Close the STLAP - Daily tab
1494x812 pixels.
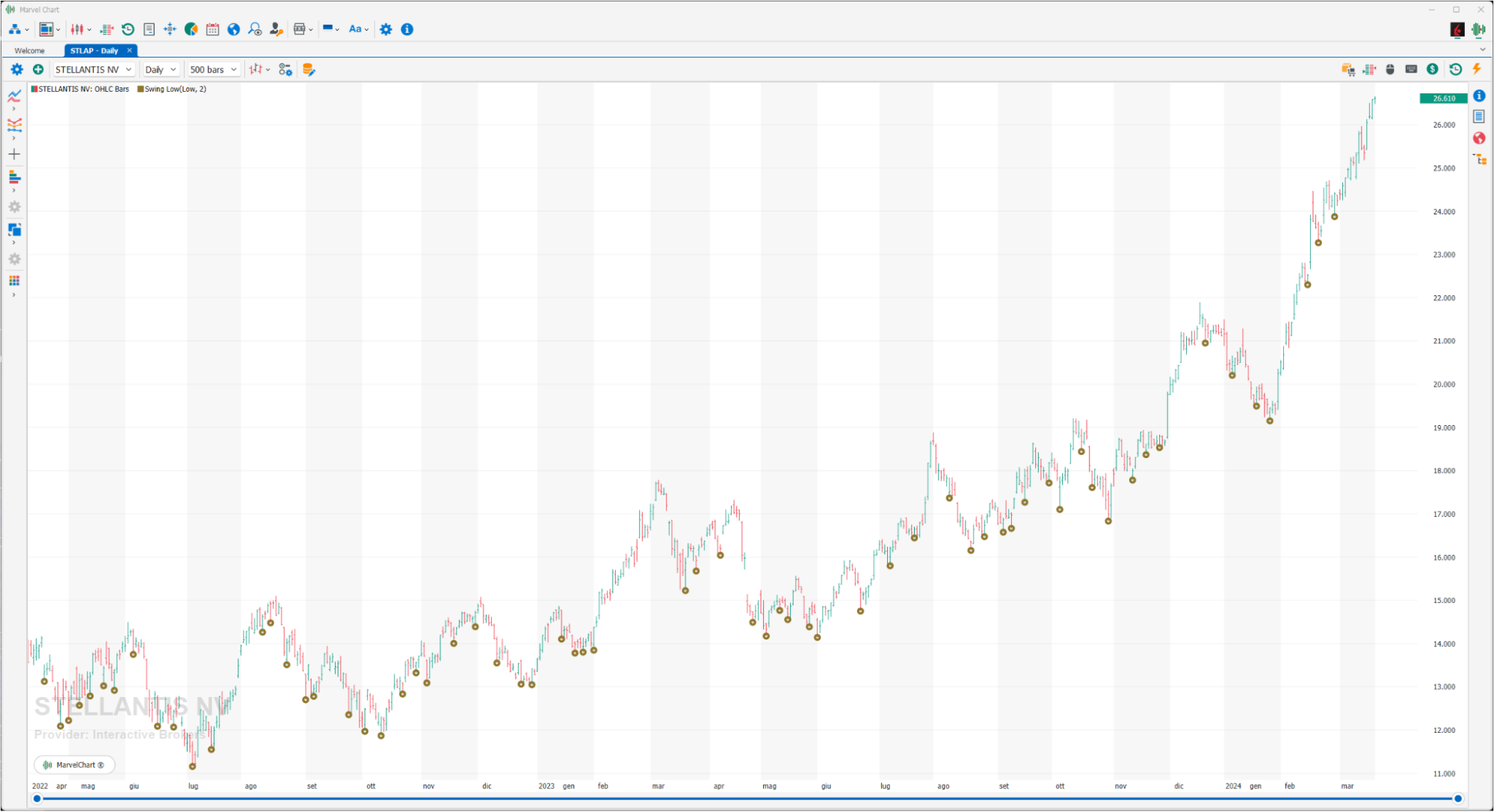click(129, 50)
